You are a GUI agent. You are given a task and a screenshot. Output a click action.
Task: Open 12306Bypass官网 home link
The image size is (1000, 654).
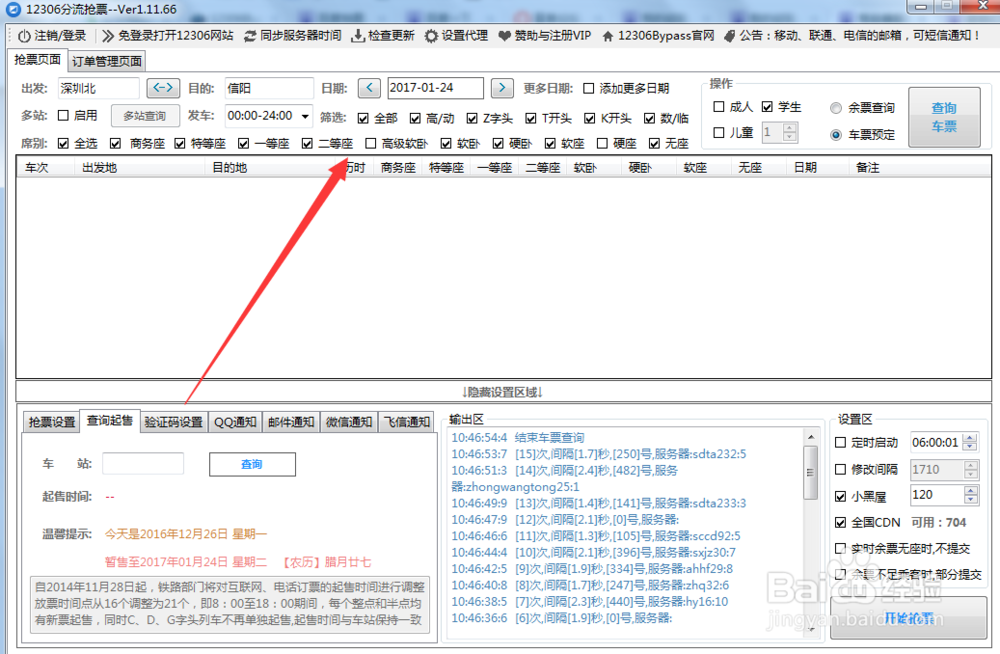(x=658, y=36)
